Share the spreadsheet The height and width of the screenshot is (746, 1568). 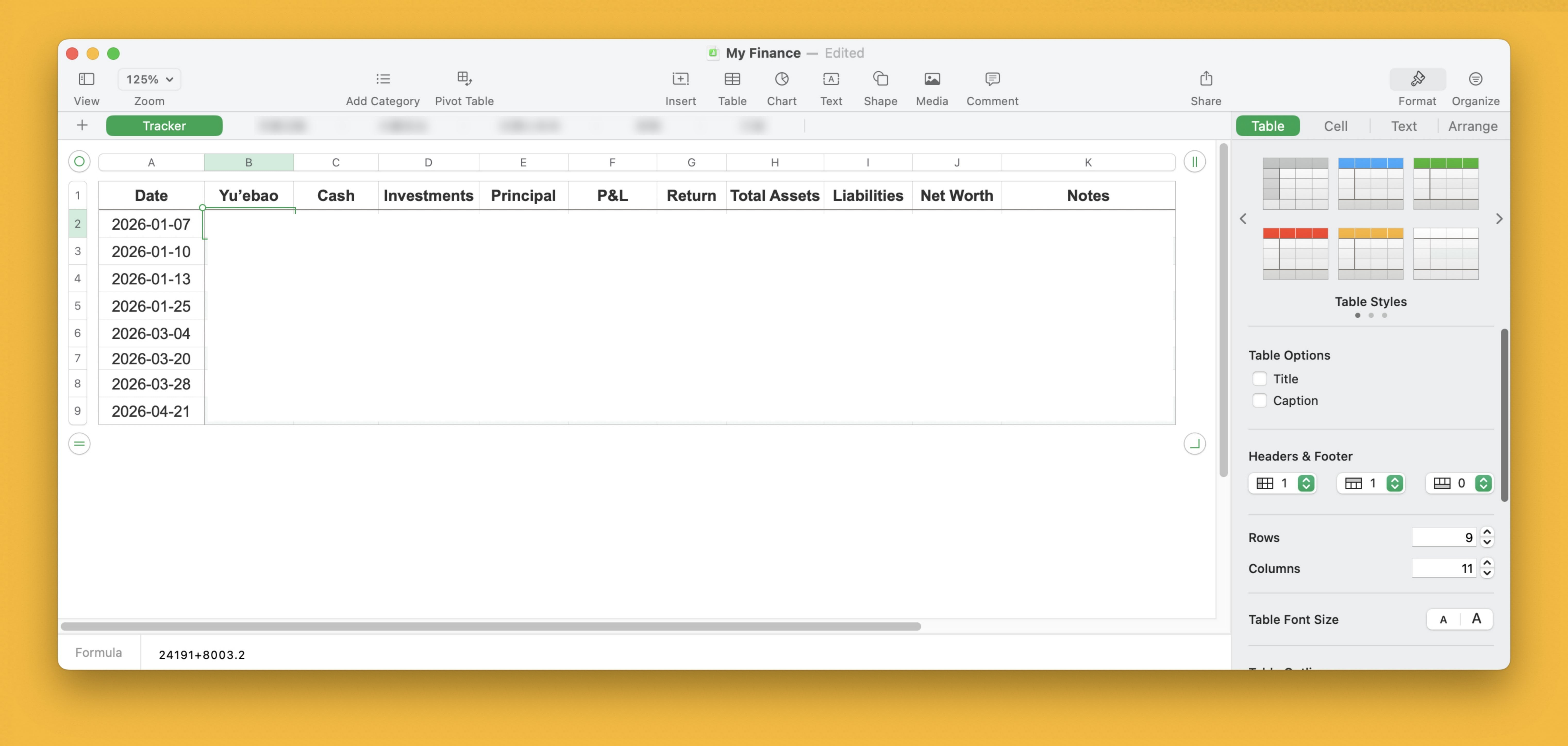pos(1206,79)
